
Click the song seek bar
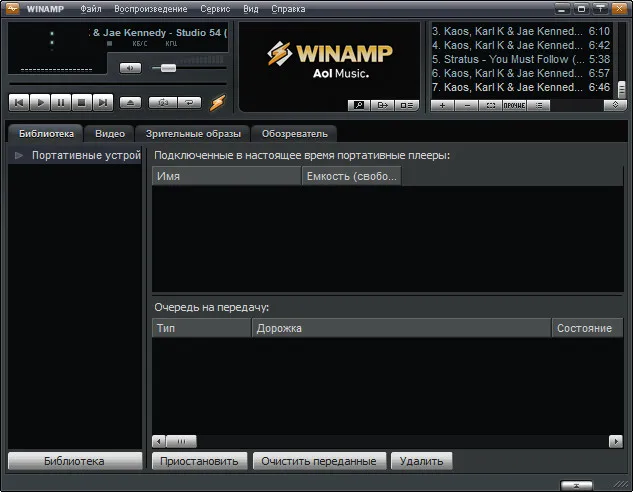(x=117, y=84)
